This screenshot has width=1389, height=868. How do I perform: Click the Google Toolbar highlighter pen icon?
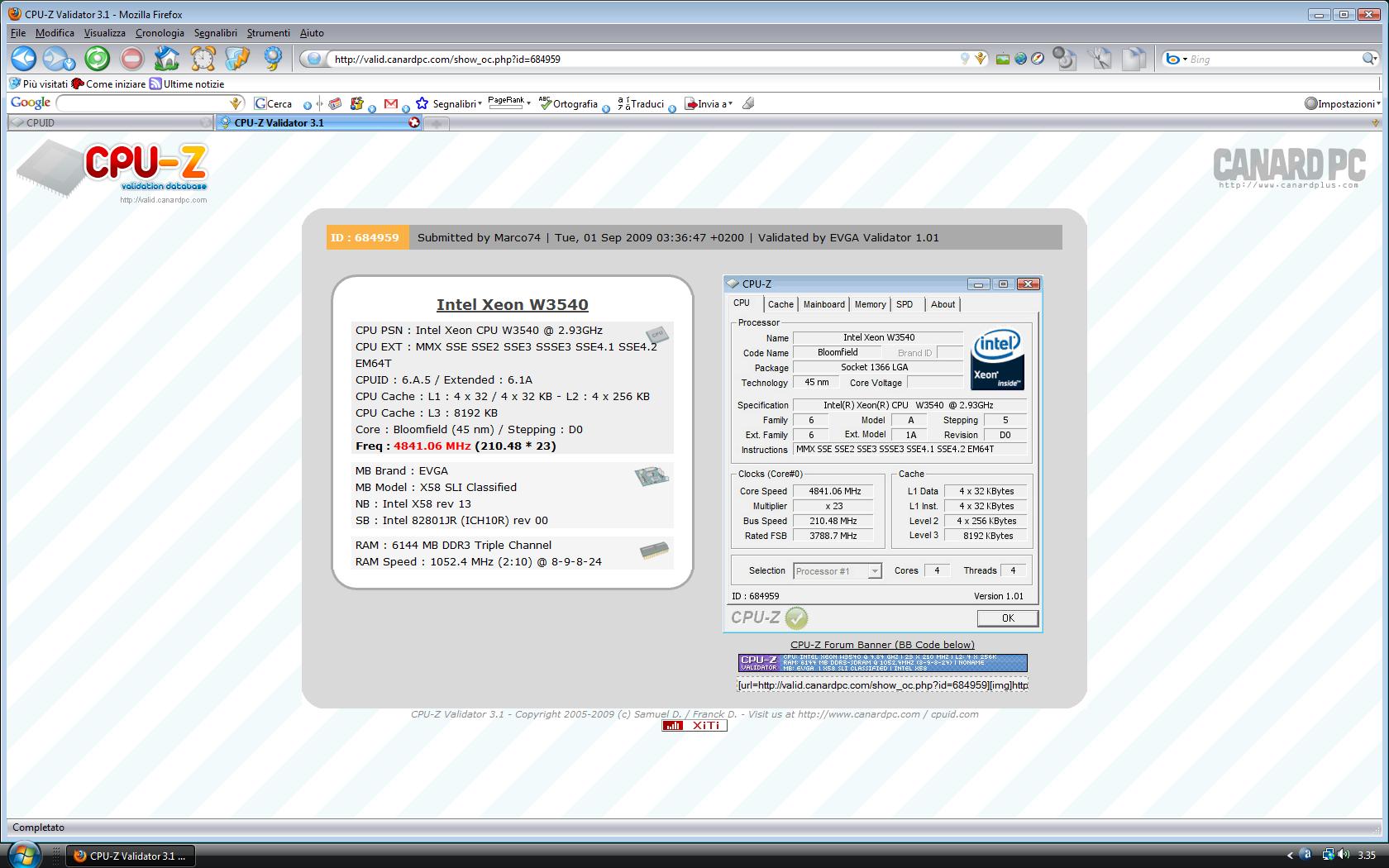coord(748,103)
